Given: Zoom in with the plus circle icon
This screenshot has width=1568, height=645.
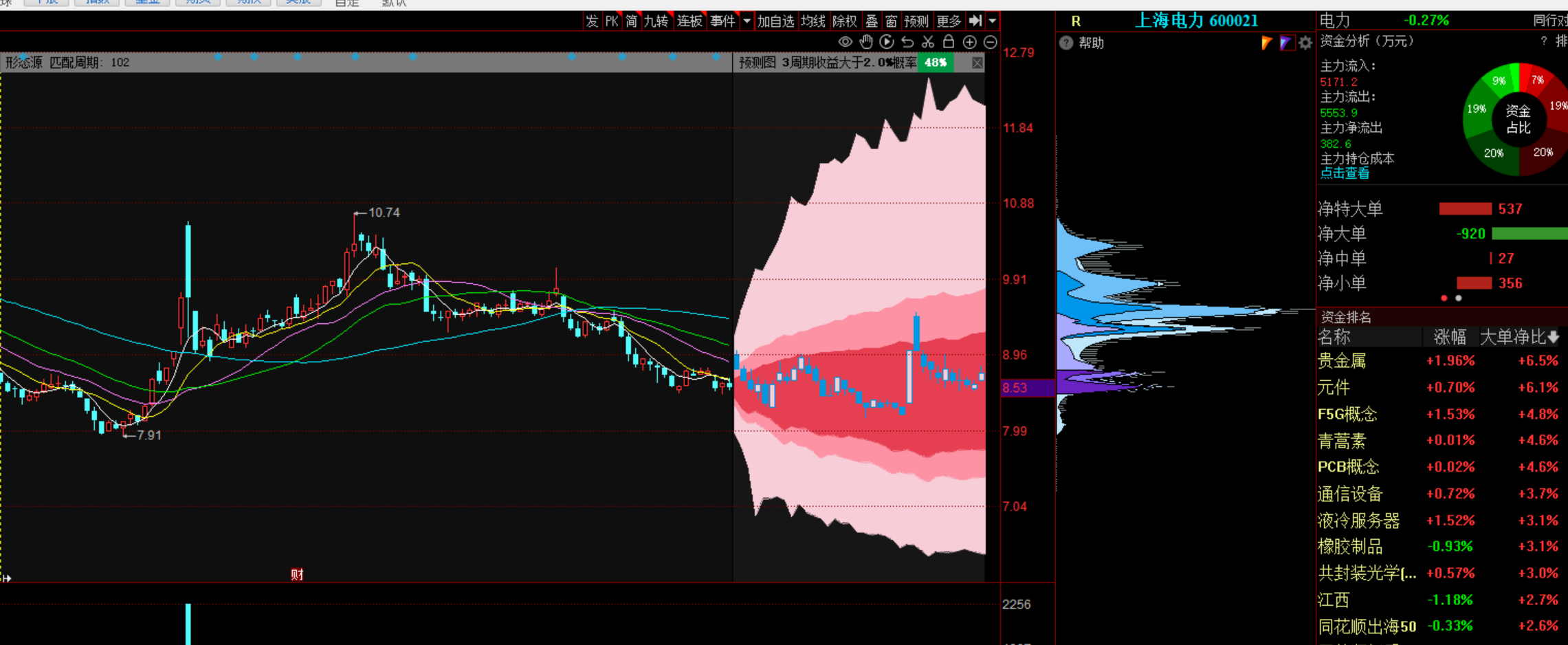Looking at the screenshot, I should 969,42.
